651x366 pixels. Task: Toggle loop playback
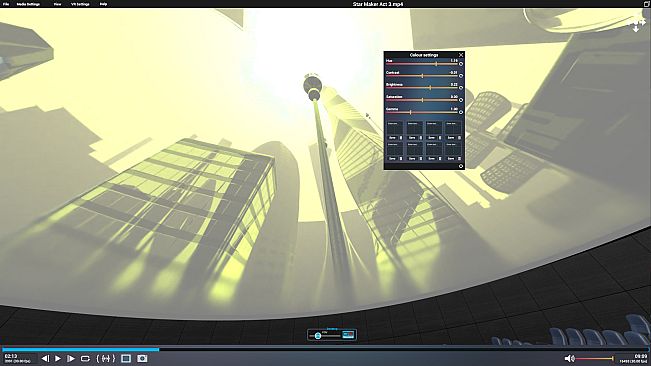[x=85, y=358]
